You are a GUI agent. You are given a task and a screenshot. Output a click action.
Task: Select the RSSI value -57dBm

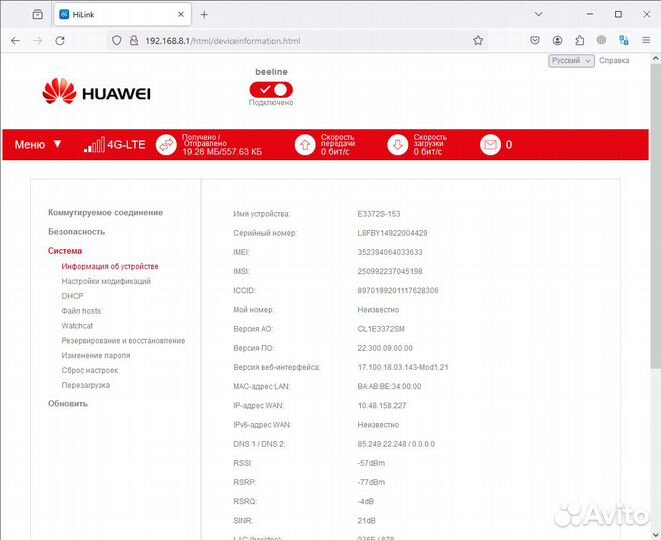(371, 463)
